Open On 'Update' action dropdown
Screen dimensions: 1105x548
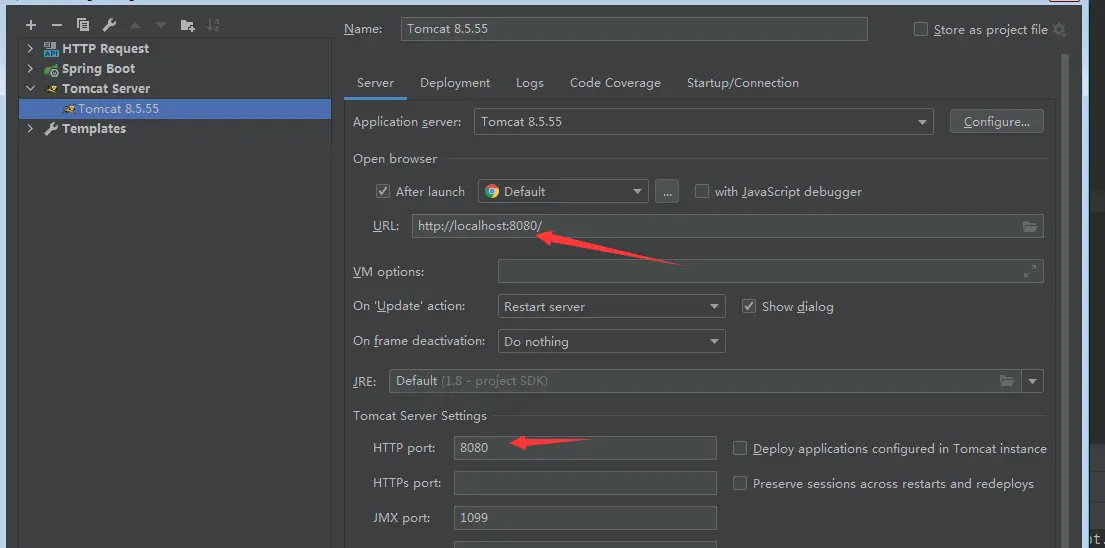click(612, 307)
